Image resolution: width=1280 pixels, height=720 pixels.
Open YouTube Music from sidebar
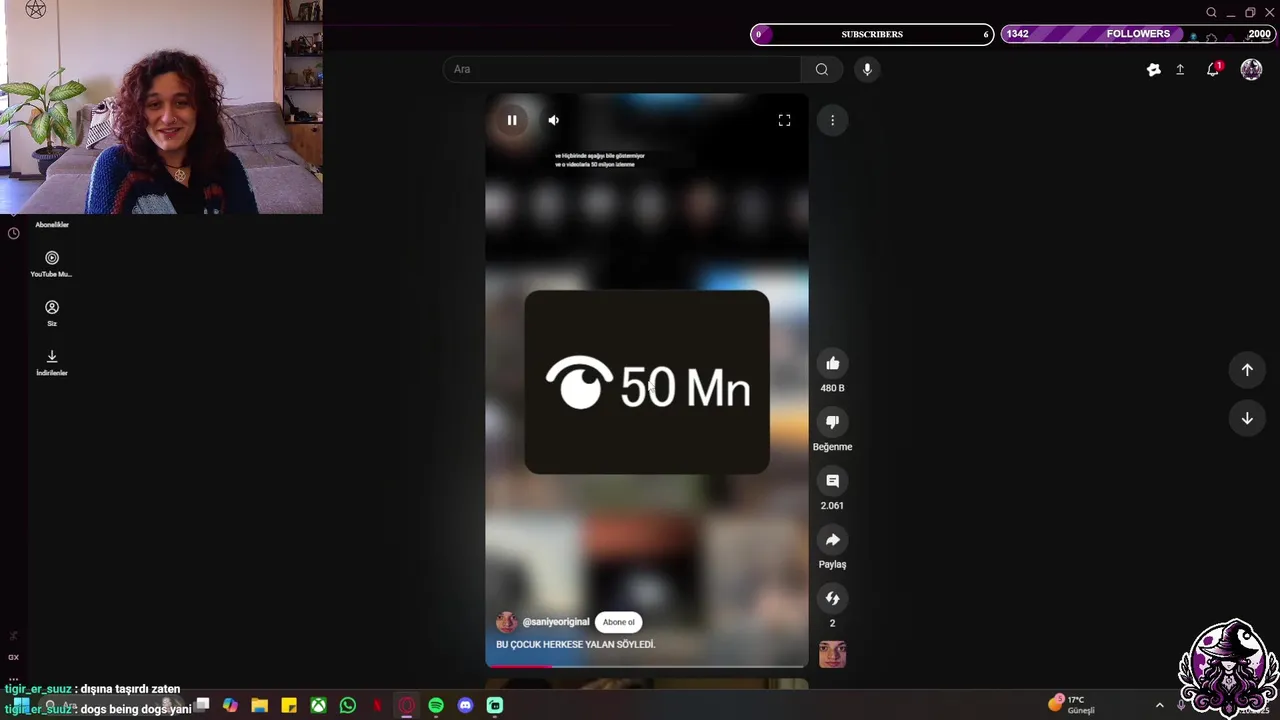click(52, 264)
